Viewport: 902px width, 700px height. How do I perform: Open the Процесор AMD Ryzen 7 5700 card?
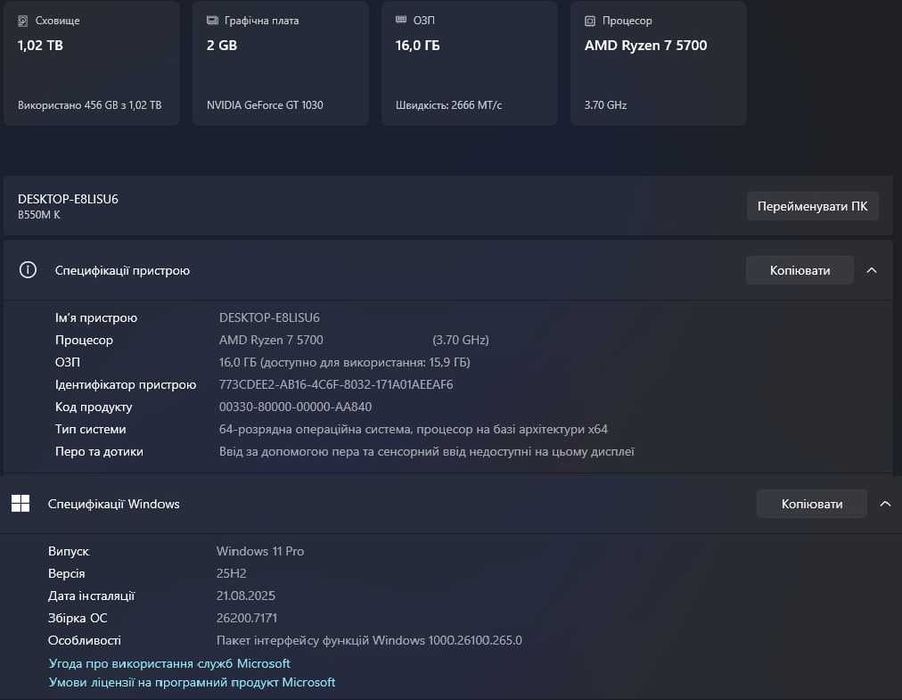coord(659,63)
